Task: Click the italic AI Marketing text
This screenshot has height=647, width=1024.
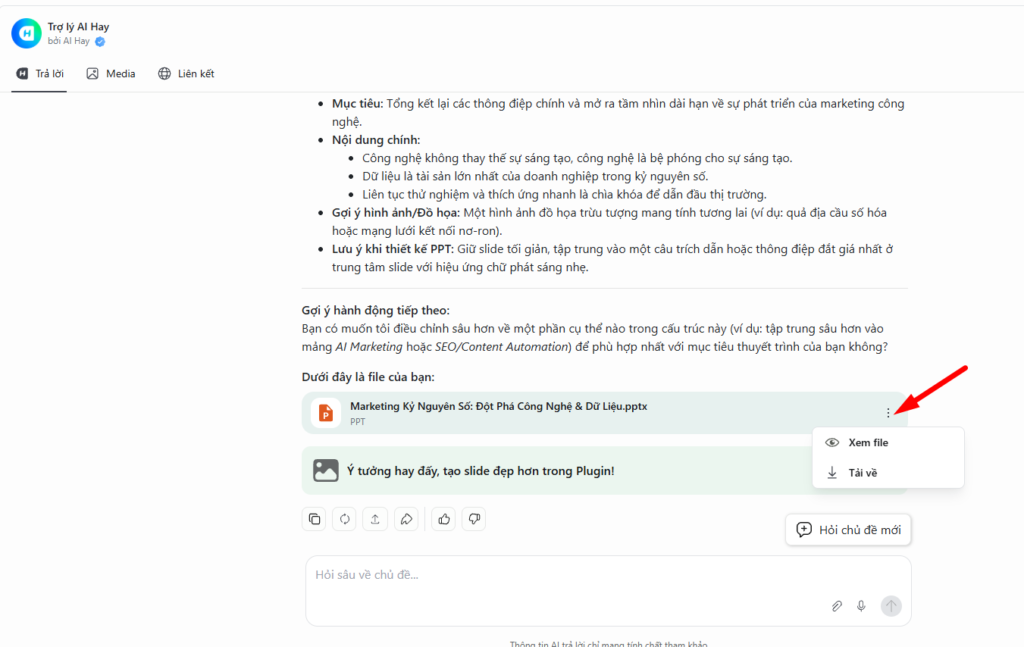Action: tap(369, 347)
